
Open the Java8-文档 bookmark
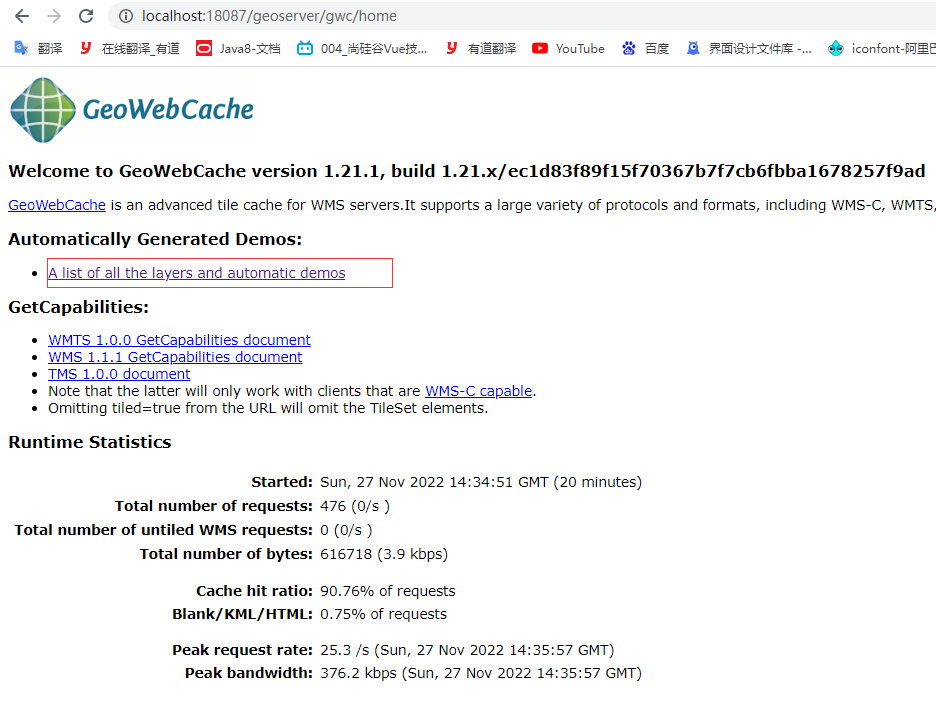pos(238,48)
